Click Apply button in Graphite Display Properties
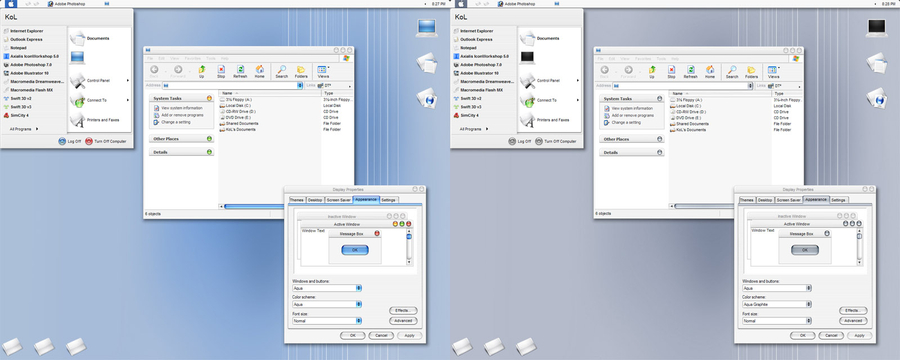 (859, 335)
